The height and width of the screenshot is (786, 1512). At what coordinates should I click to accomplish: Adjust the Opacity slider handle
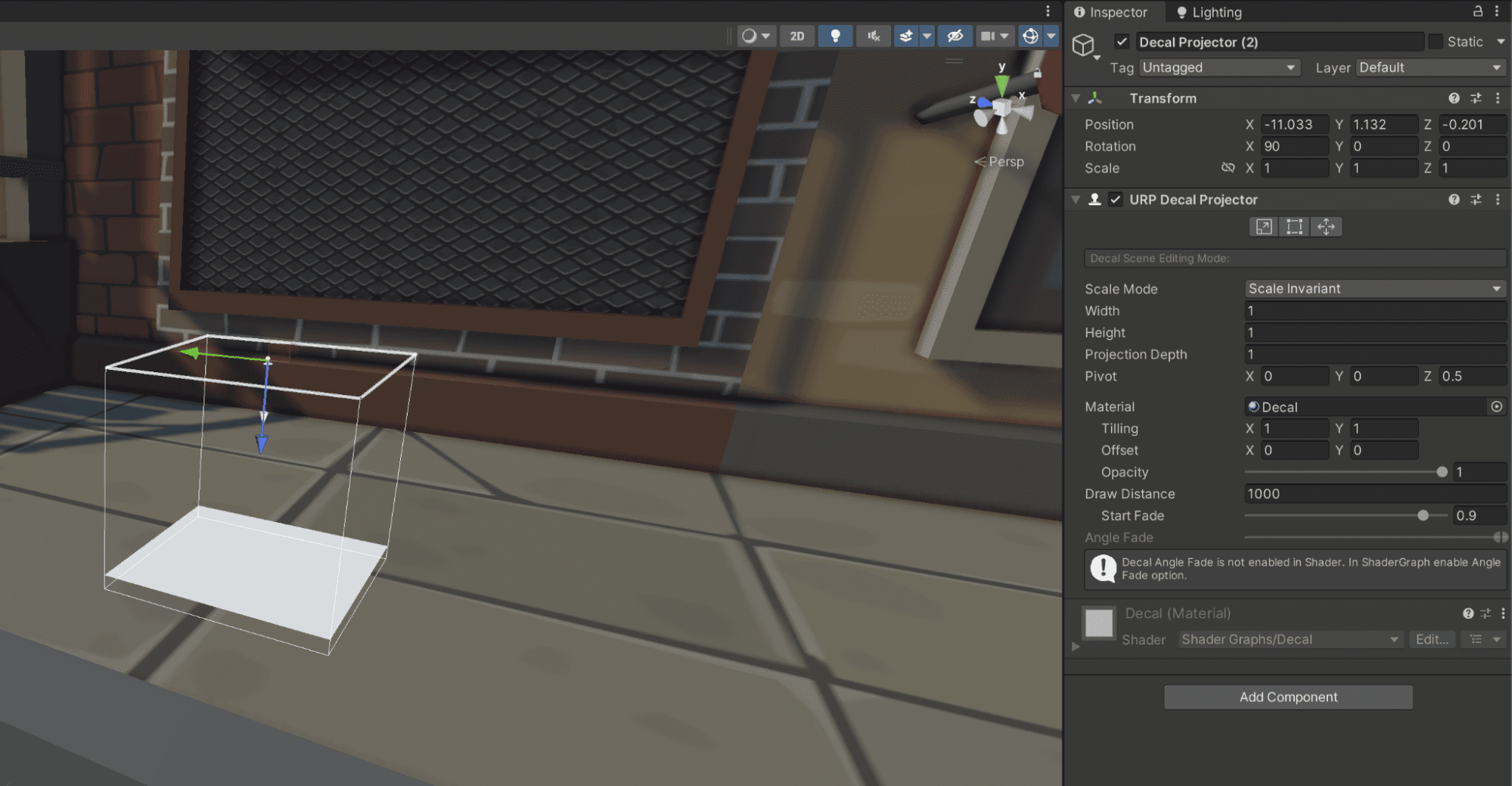click(1442, 472)
